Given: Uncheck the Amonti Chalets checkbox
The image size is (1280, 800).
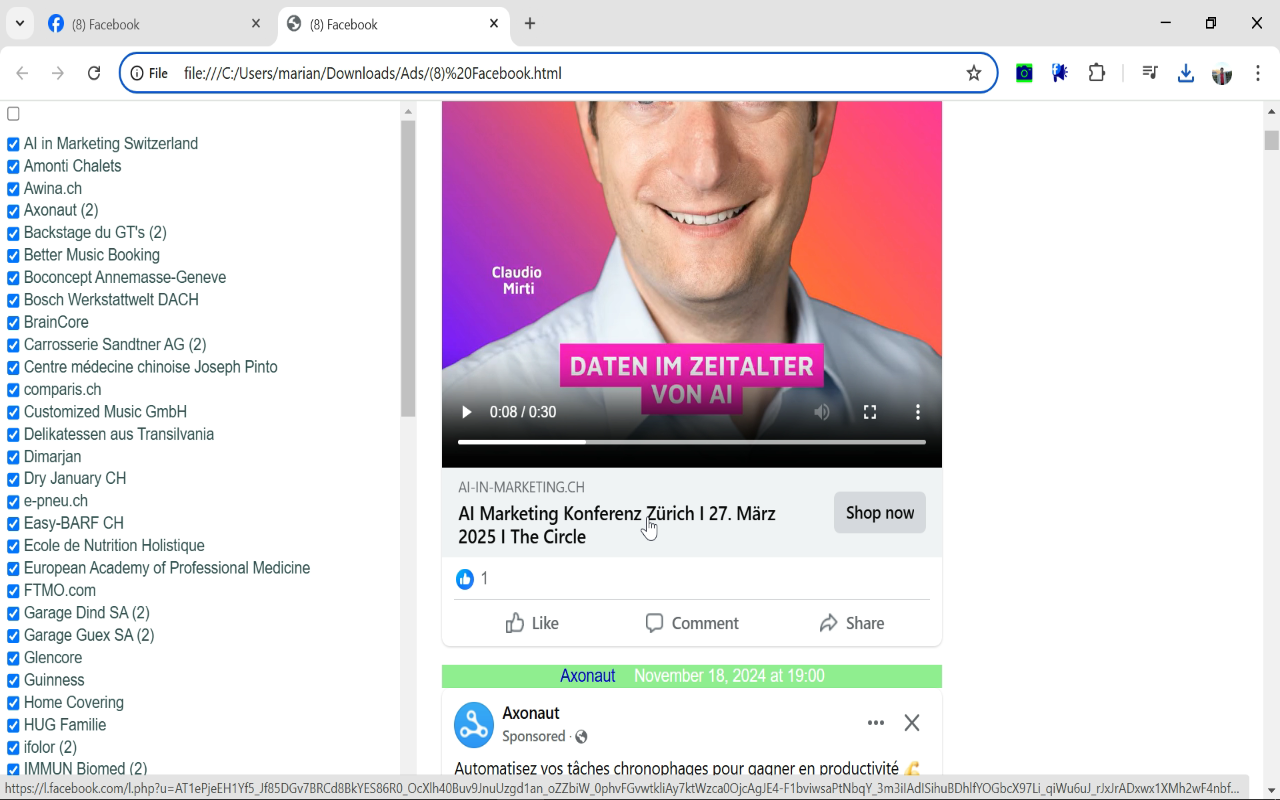Looking at the screenshot, I should tap(13, 167).
